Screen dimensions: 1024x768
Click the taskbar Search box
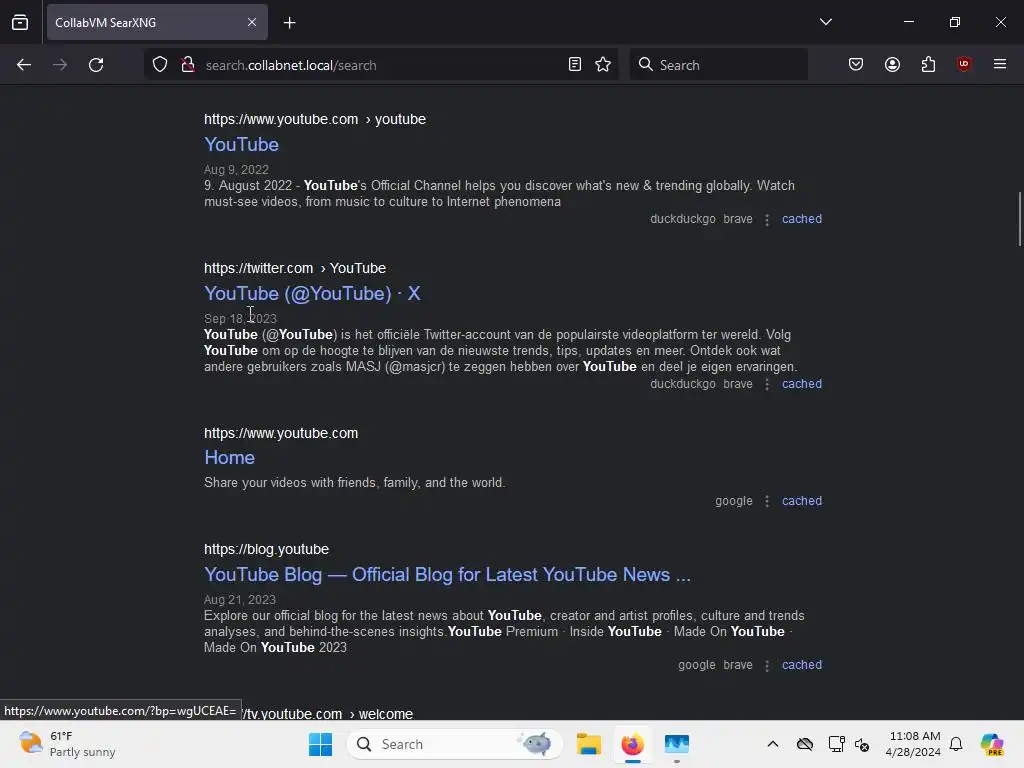(455, 744)
